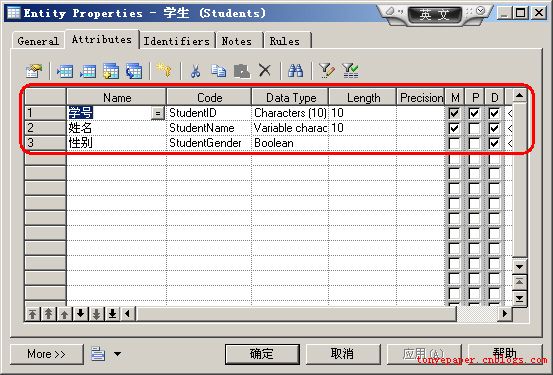Click the Length cell for StudentName
This screenshot has height=375, width=553.
pyautogui.click(x=363, y=128)
